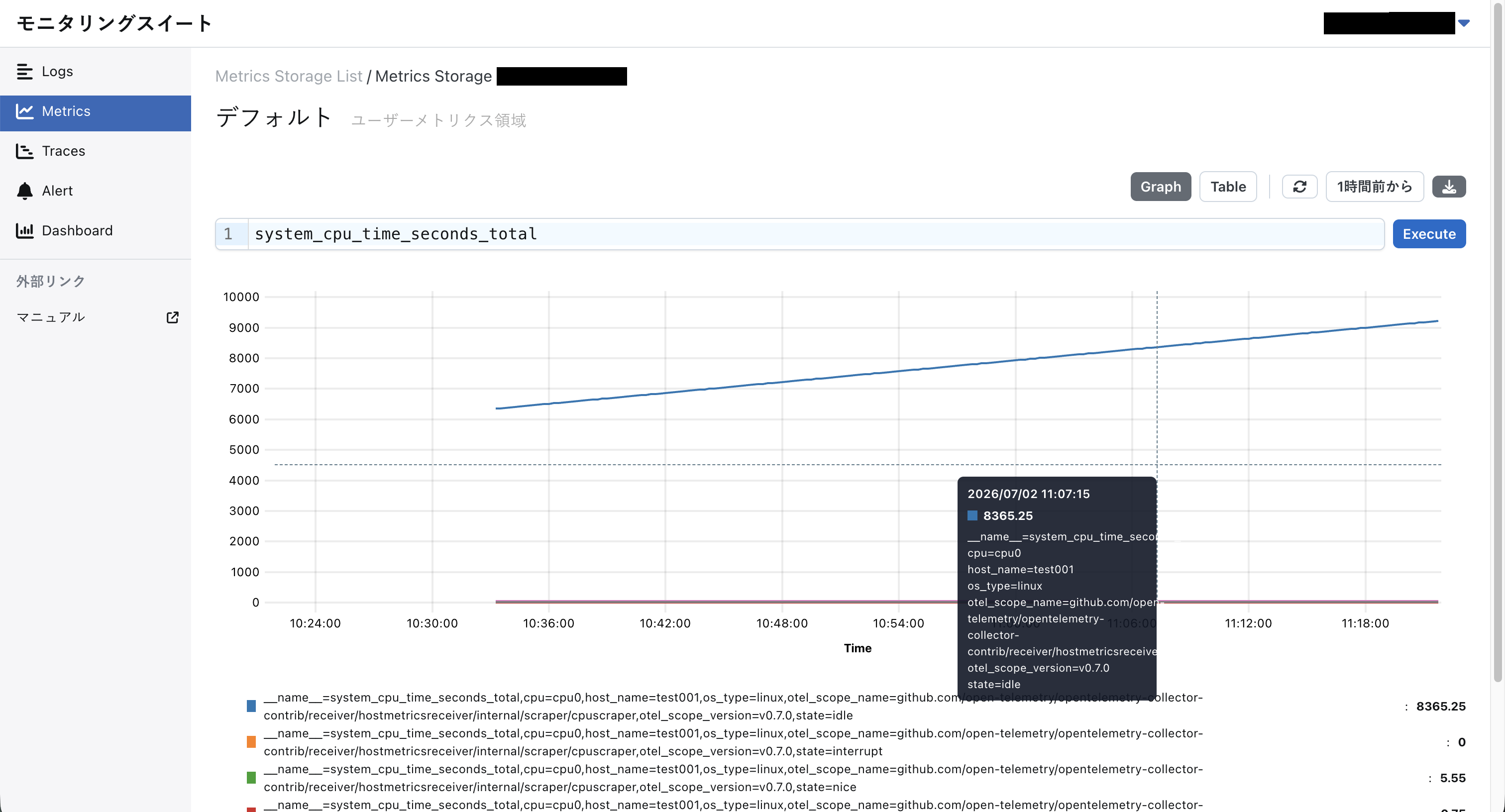Viewport: 1505px width, 812px height.
Task: Click the Traces sidebar icon
Action: (24, 151)
